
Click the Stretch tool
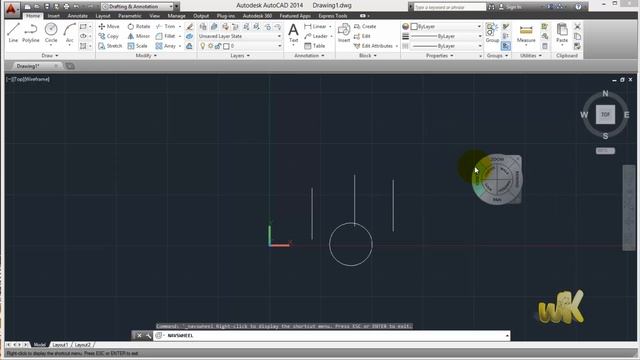pos(110,46)
